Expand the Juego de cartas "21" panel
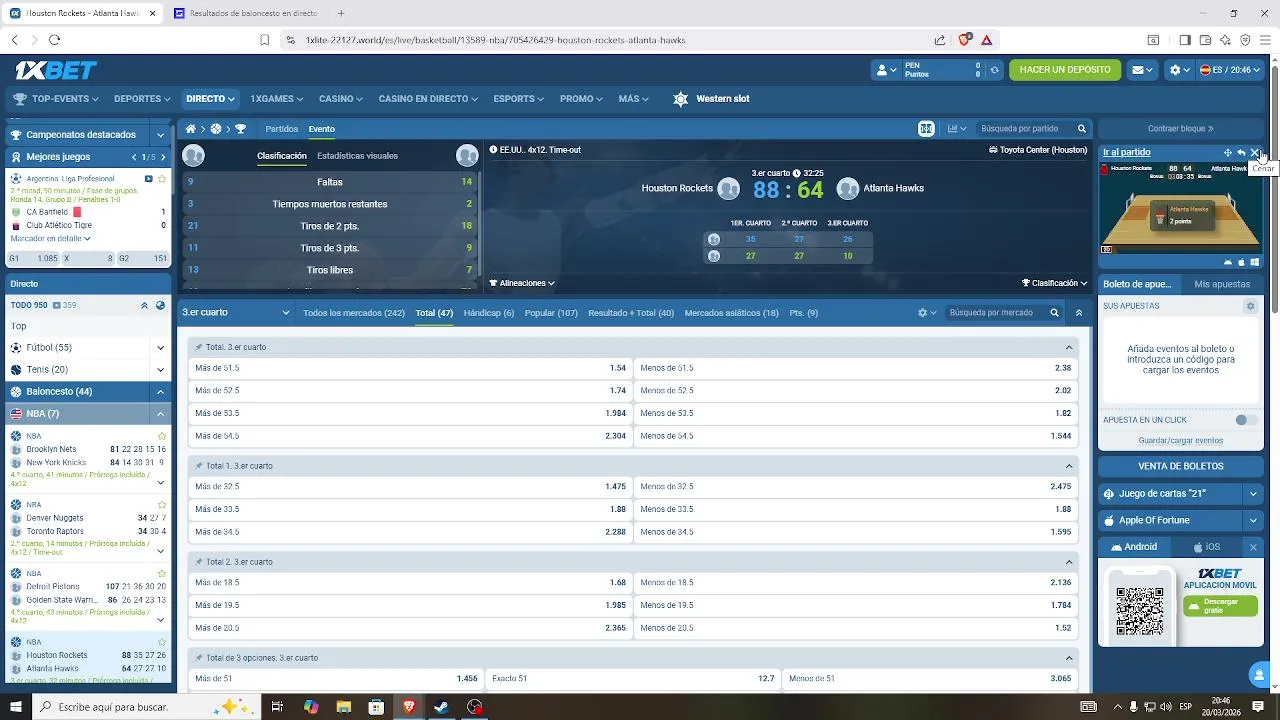The height and width of the screenshot is (720, 1280). click(x=1253, y=494)
